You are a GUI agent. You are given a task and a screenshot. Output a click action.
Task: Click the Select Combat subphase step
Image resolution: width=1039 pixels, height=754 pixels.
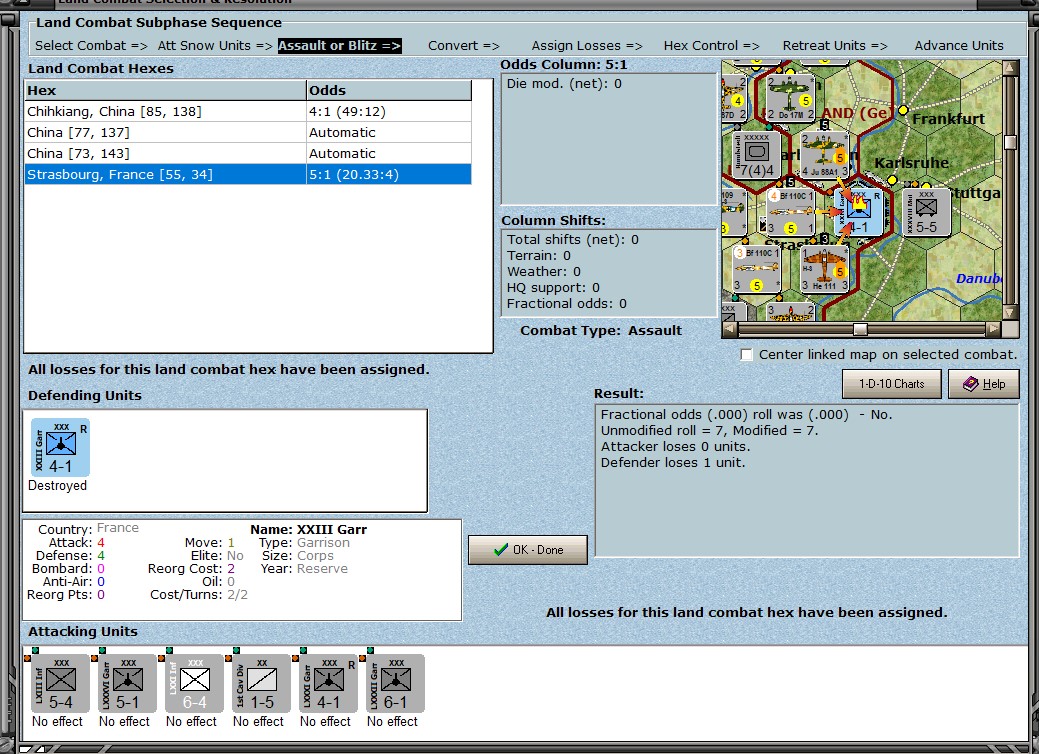[x=91, y=46]
